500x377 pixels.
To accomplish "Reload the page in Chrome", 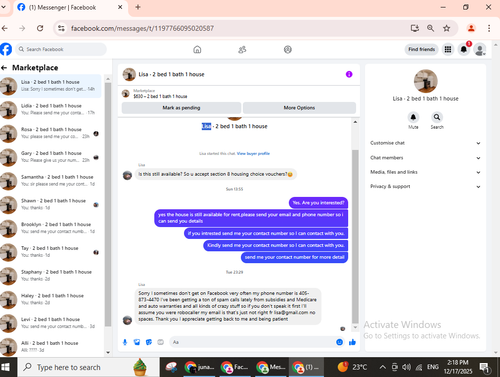I will [40, 28].
